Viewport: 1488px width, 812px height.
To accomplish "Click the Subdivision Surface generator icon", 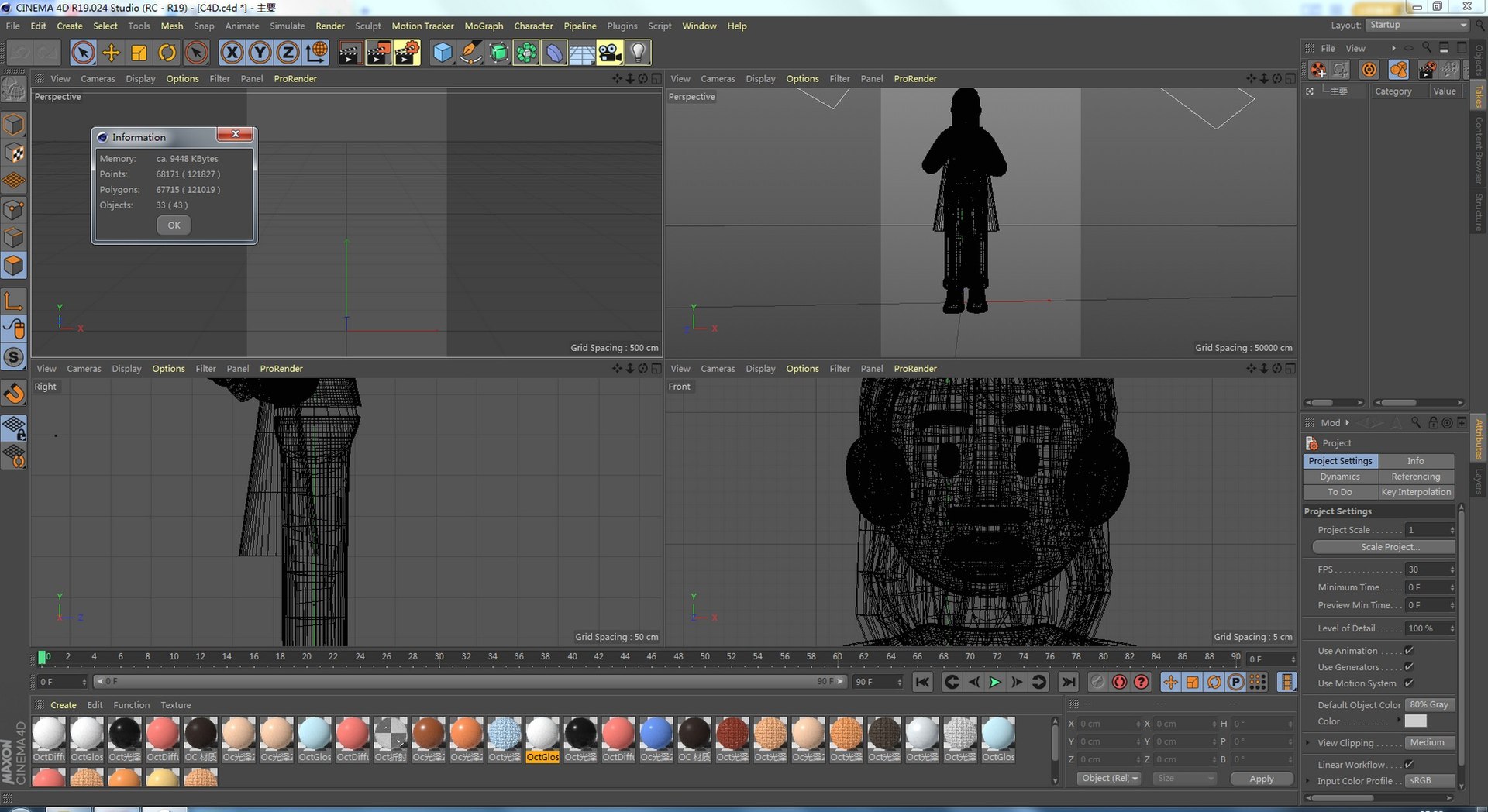I will pos(498,53).
